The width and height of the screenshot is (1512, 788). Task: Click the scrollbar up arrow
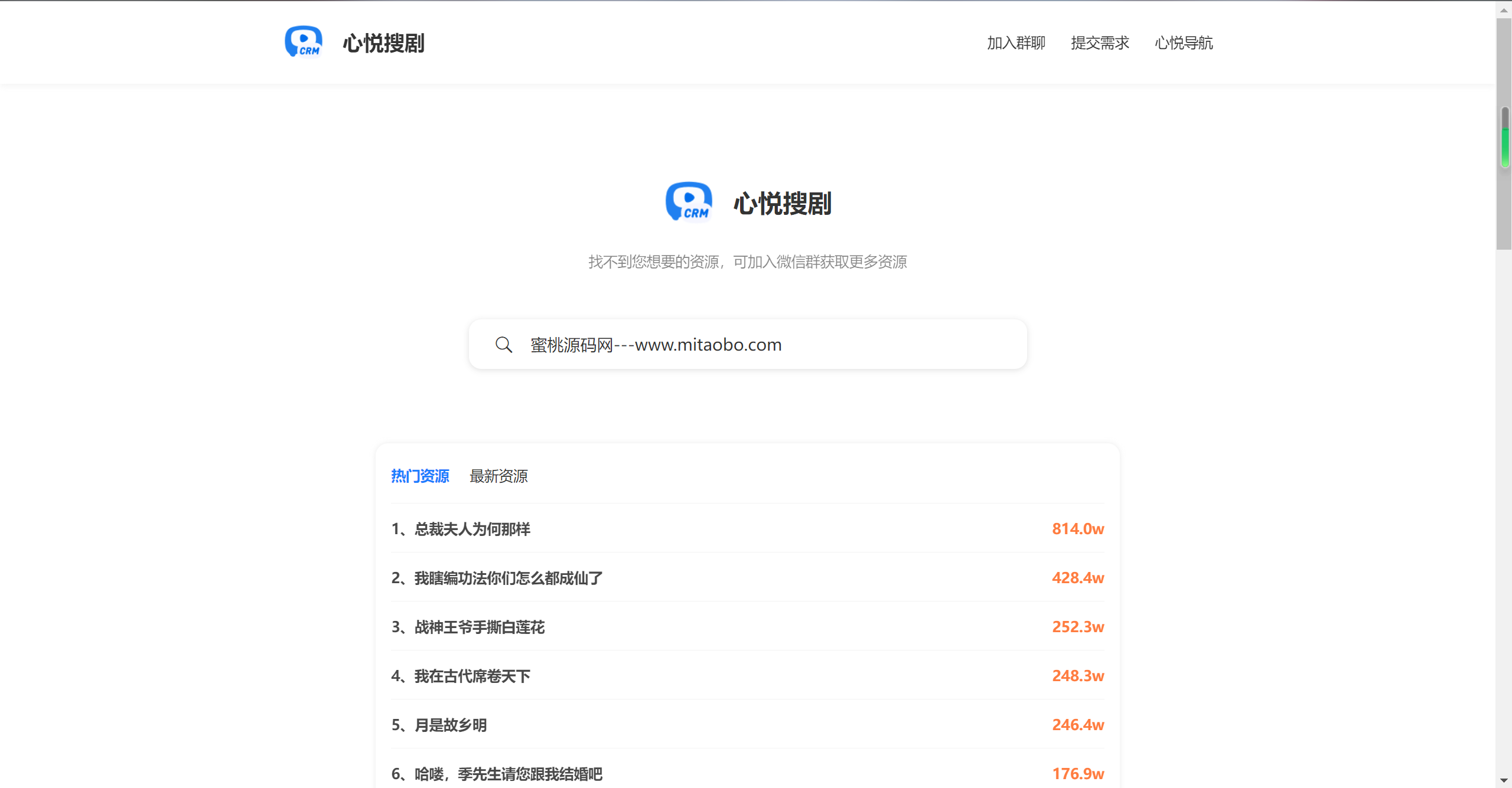(x=1504, y=10)
